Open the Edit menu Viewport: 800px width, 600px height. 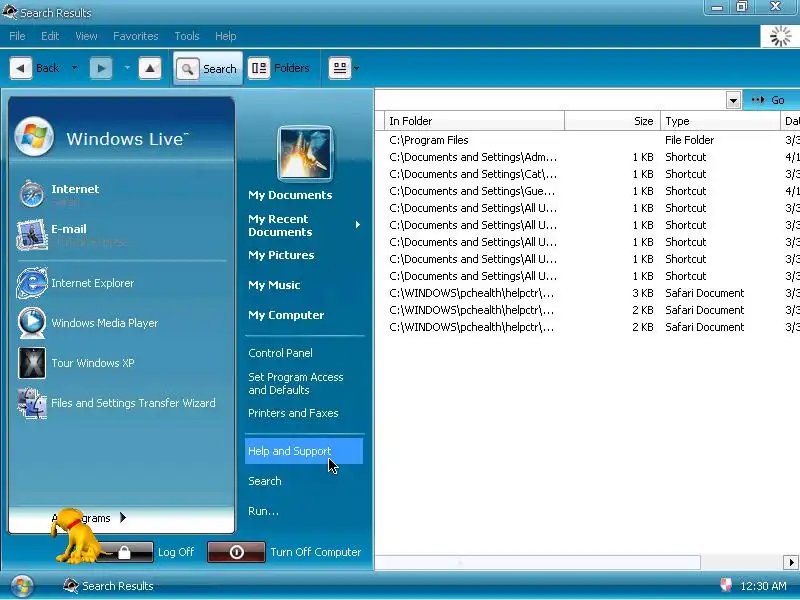tap(50, 36)
